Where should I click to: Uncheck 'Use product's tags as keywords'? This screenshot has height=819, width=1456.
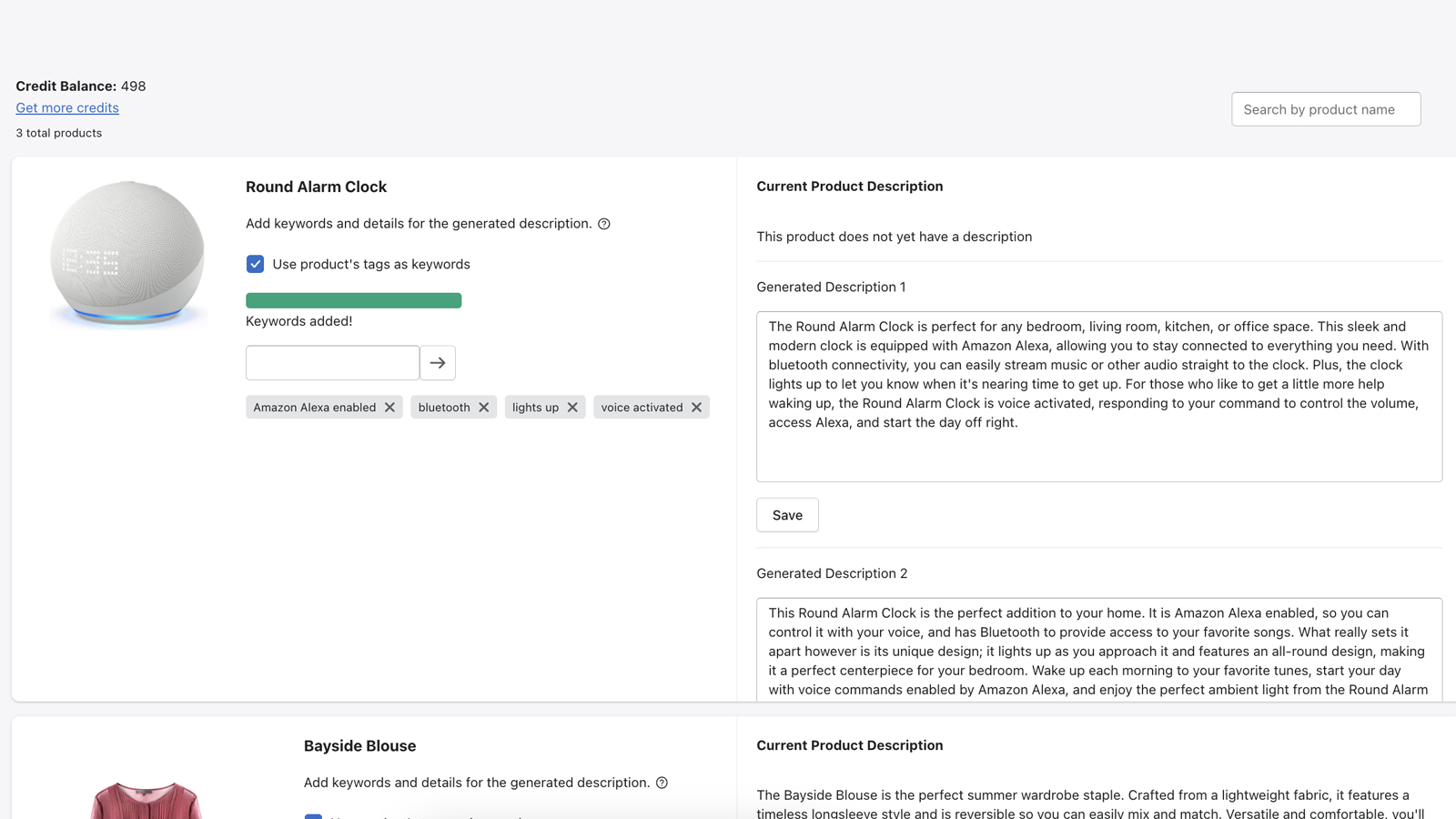(x=255, y=264)
